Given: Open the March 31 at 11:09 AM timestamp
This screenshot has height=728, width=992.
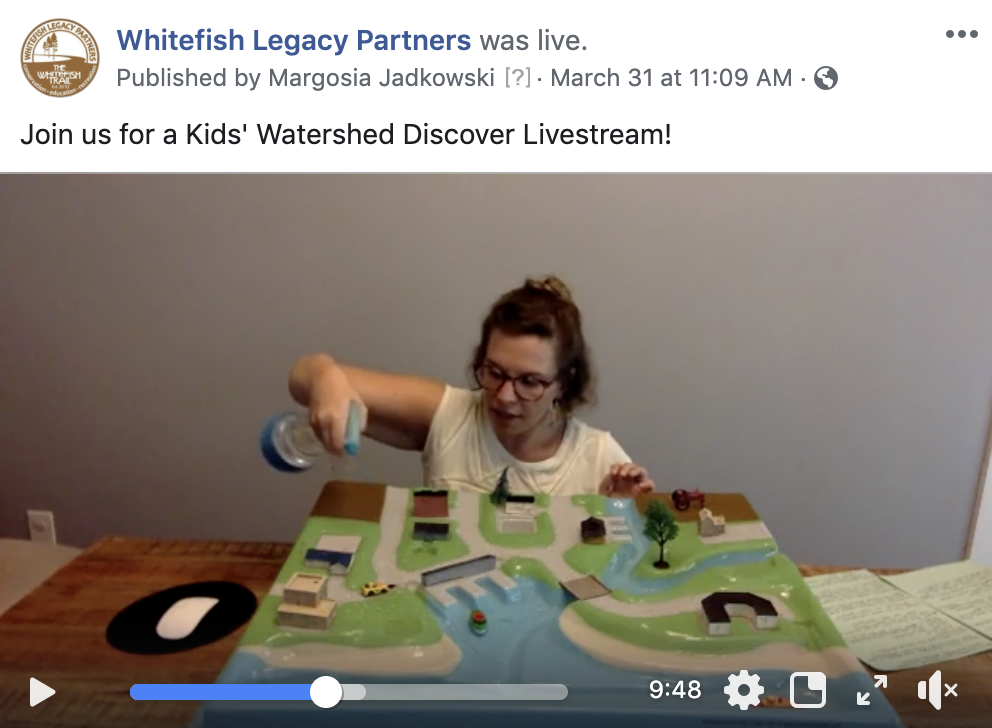Looking at the screenshot, I should point(671,78).
